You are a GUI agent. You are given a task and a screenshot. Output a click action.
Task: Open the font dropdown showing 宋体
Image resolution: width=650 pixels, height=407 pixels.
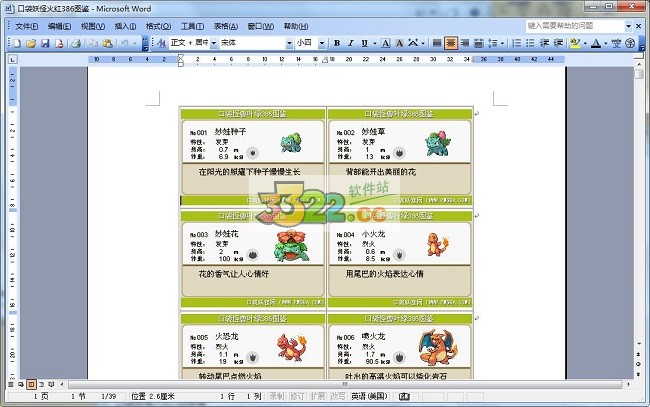[x=289, y=43]
